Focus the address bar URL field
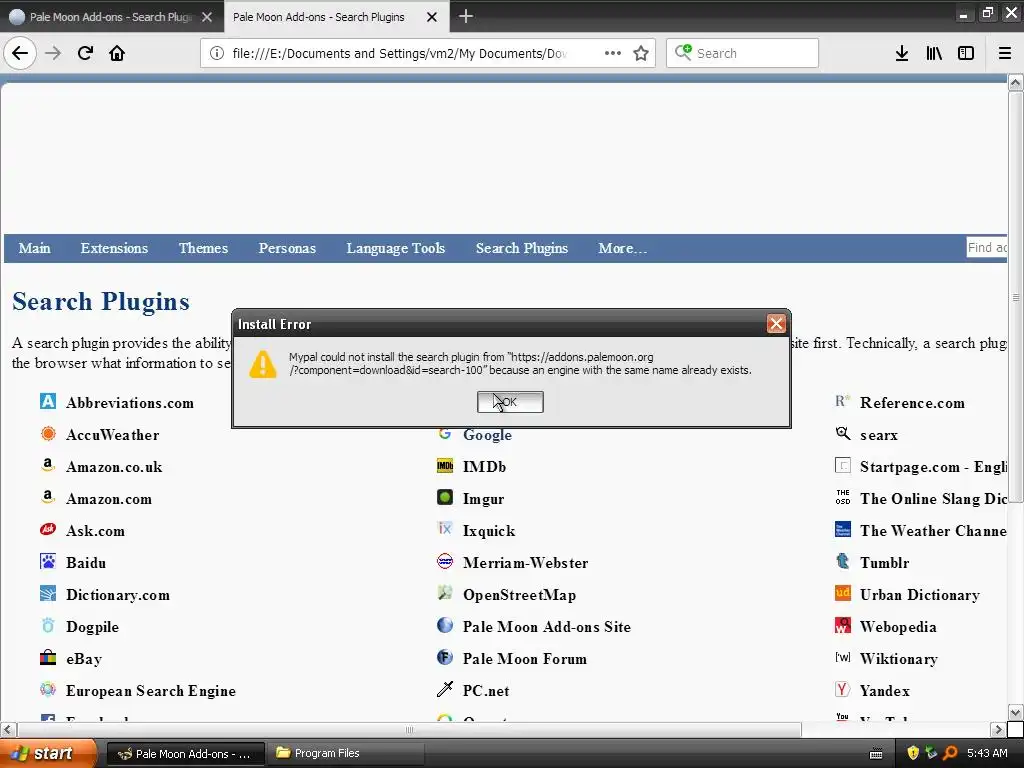1024x768 pixels. point(400,53)
